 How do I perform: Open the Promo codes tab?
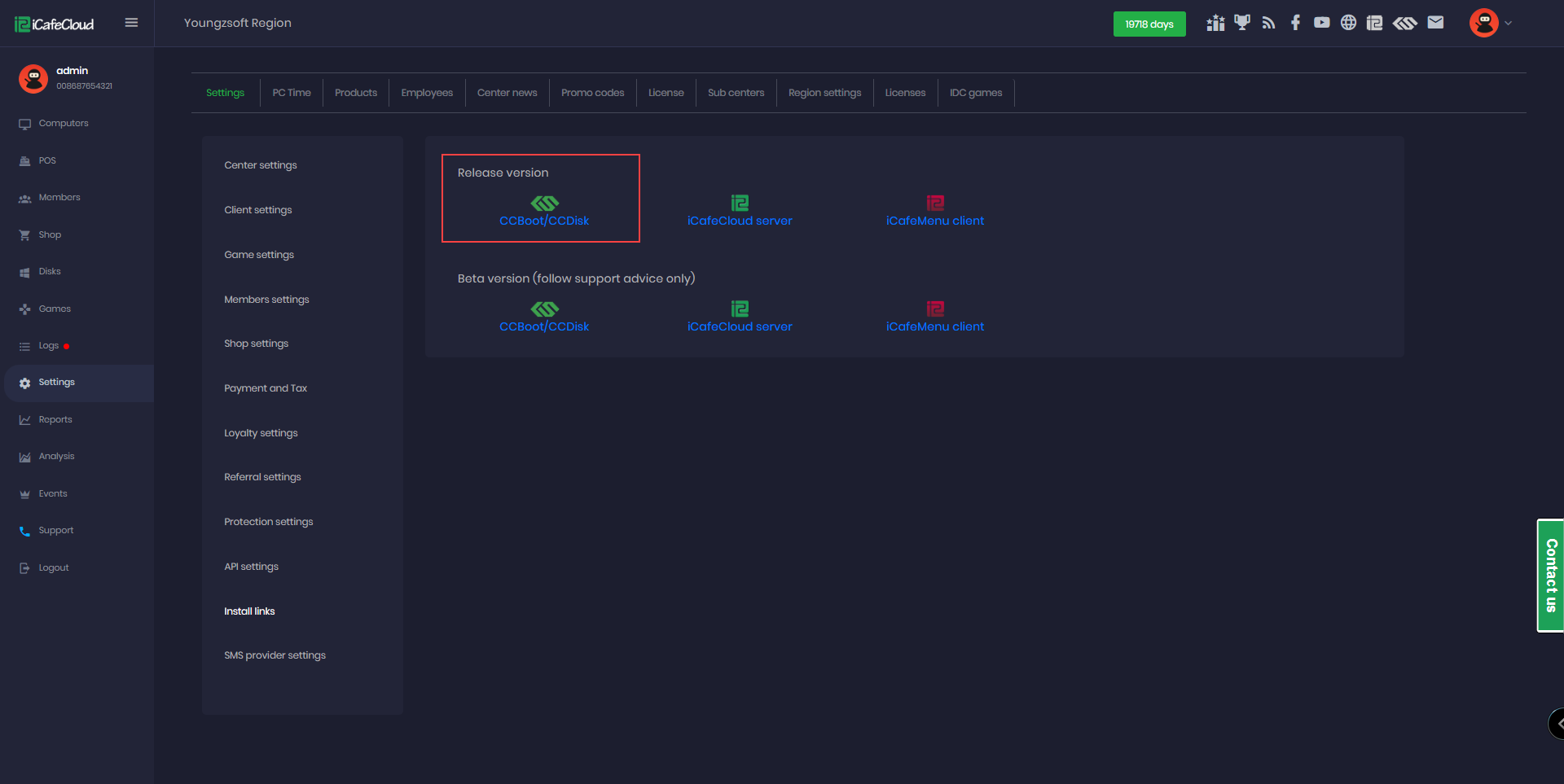[592, 93]
